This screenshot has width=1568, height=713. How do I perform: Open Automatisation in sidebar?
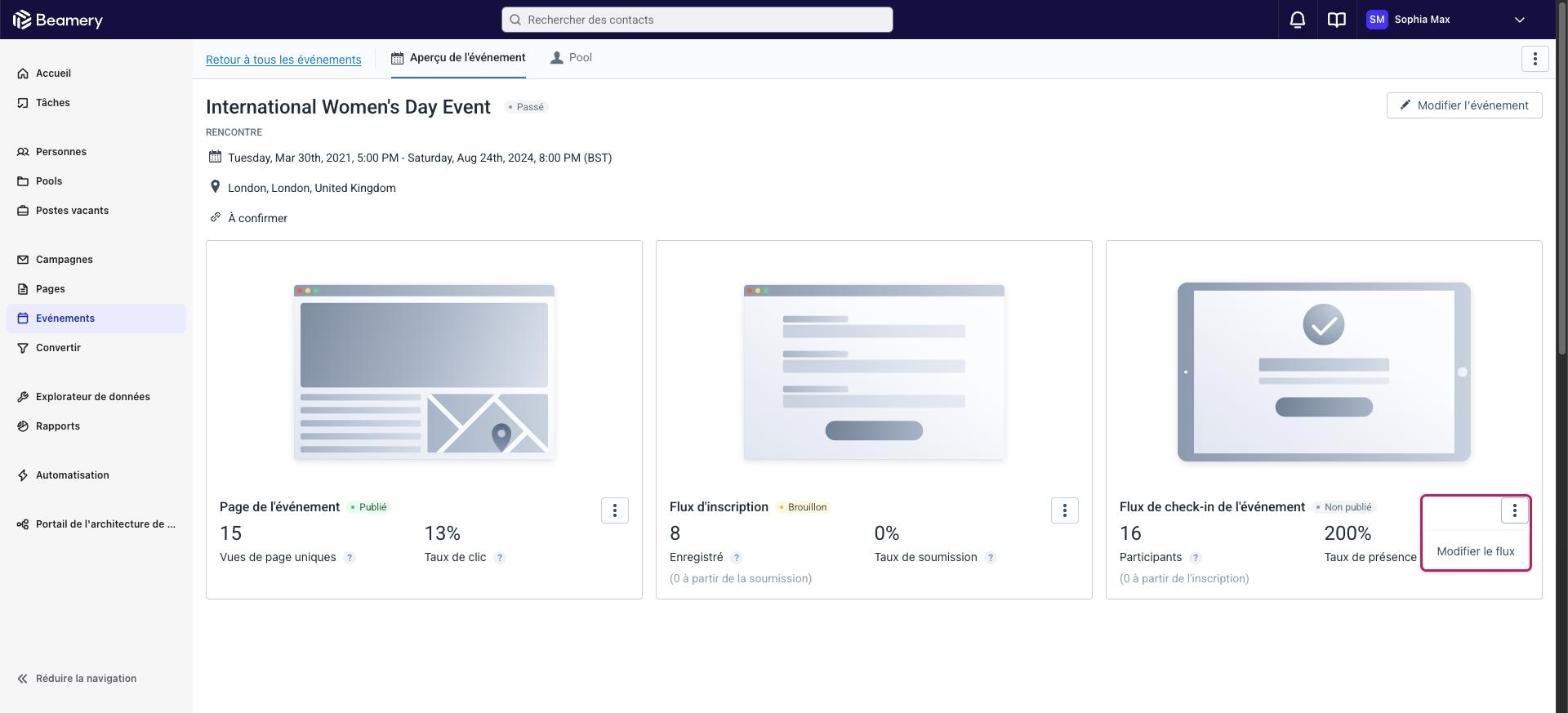pos(96,476)
